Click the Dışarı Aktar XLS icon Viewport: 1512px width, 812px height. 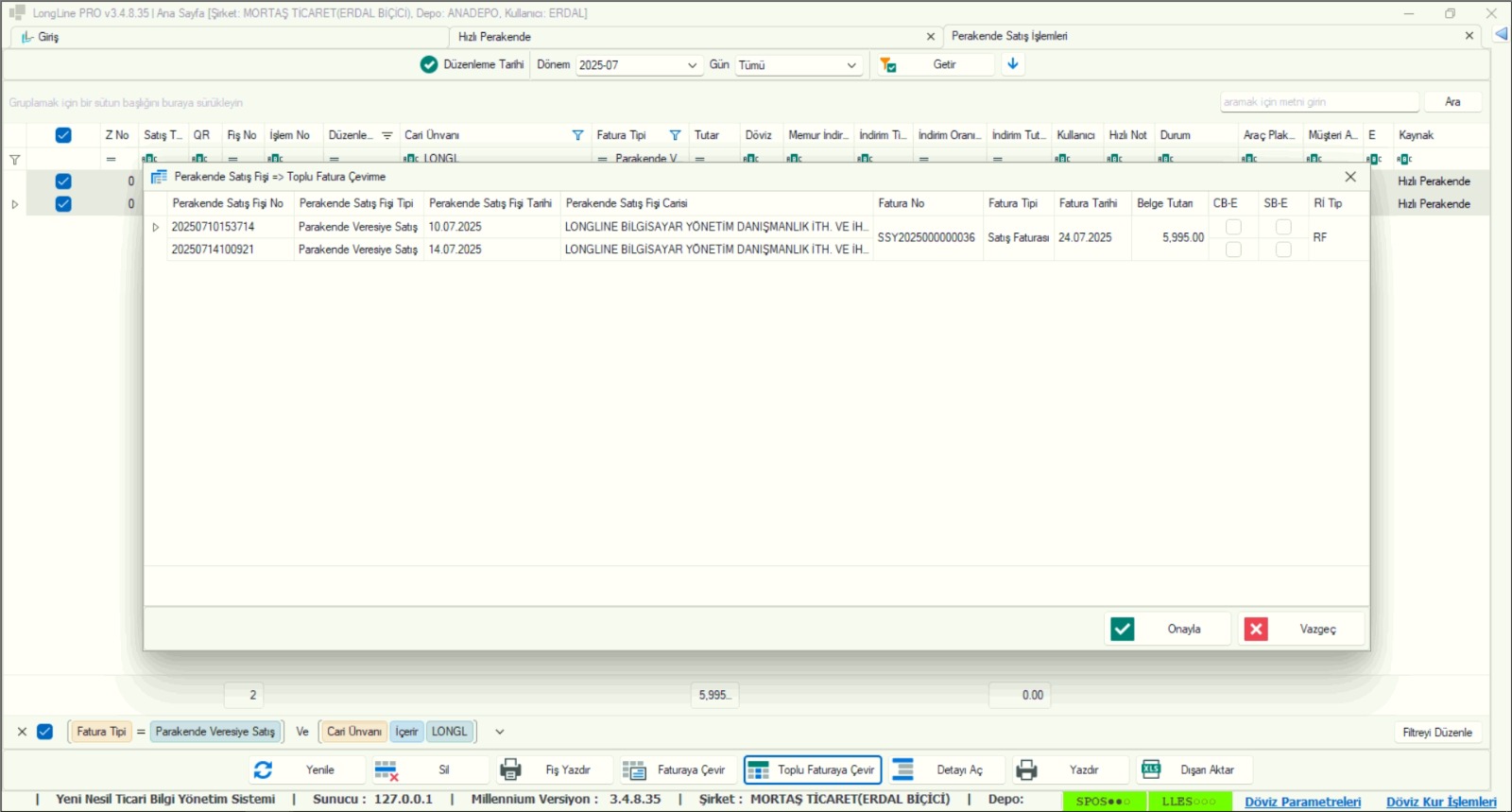click(x=1151, y=769)
